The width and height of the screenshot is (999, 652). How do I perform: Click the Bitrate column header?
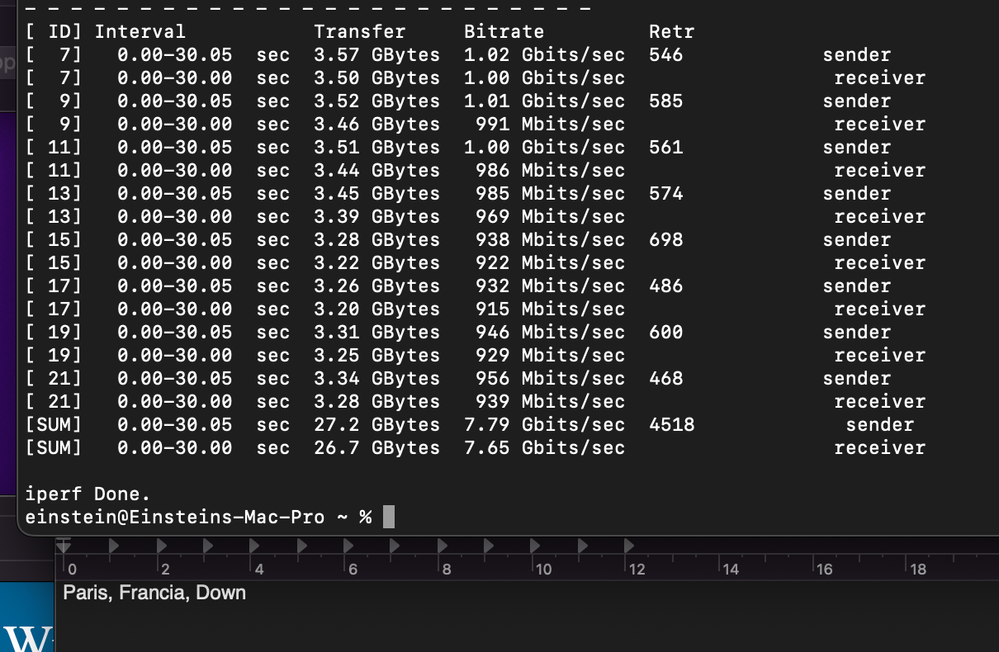pos(503,32)
